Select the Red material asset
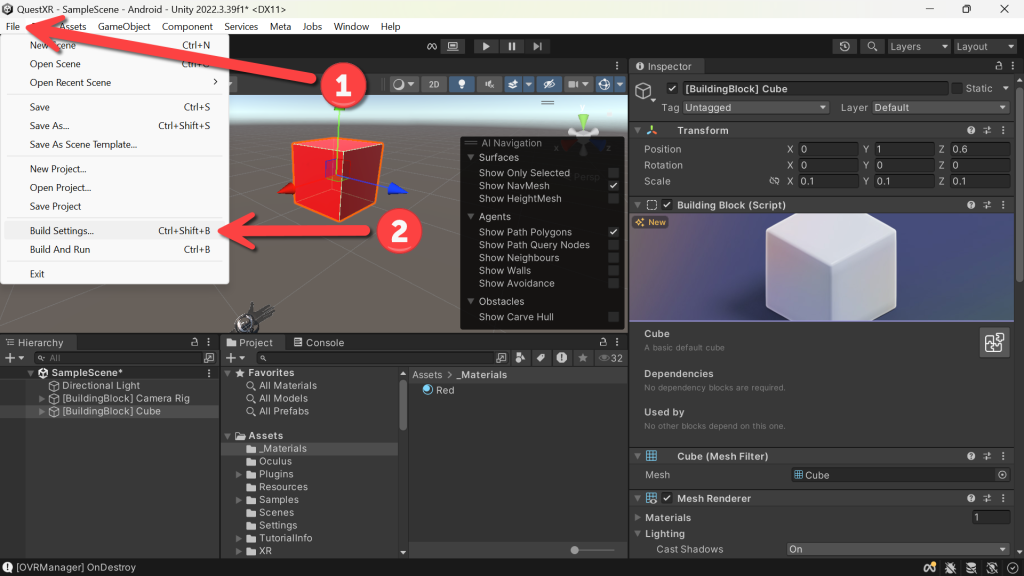Image resolution: width=1024 pixels, height=576 pixels. point(438,390)
